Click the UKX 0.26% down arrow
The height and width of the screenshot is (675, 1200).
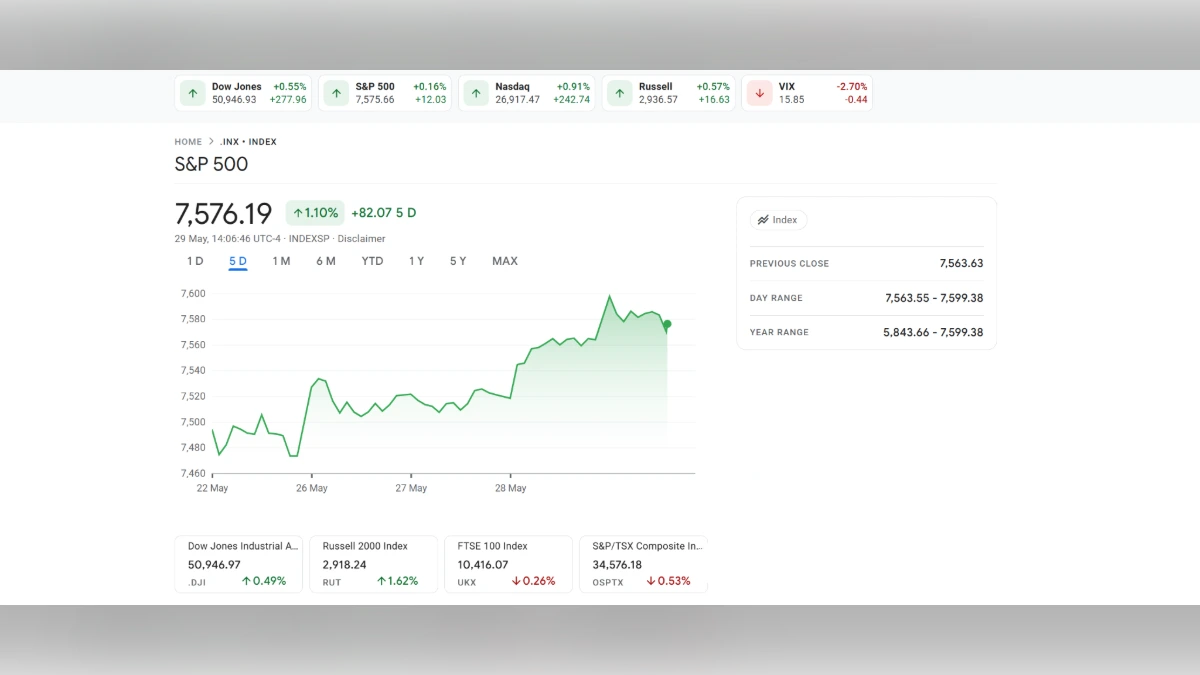[516, 581]
